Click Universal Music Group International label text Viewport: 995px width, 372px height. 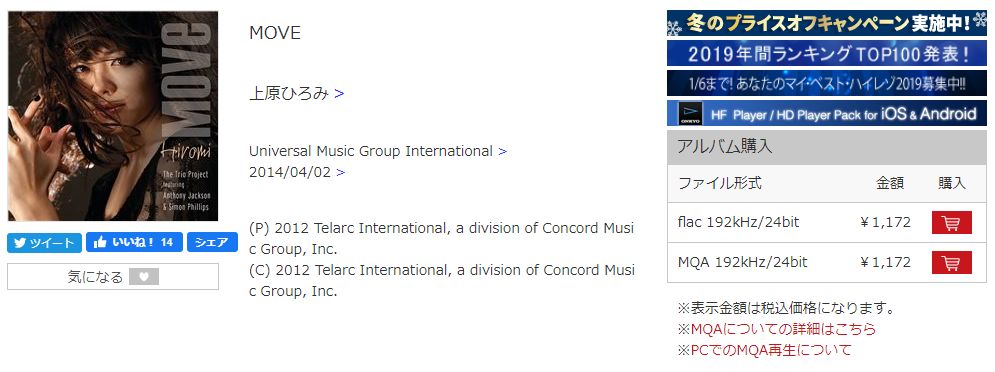[x=371, y=152]
